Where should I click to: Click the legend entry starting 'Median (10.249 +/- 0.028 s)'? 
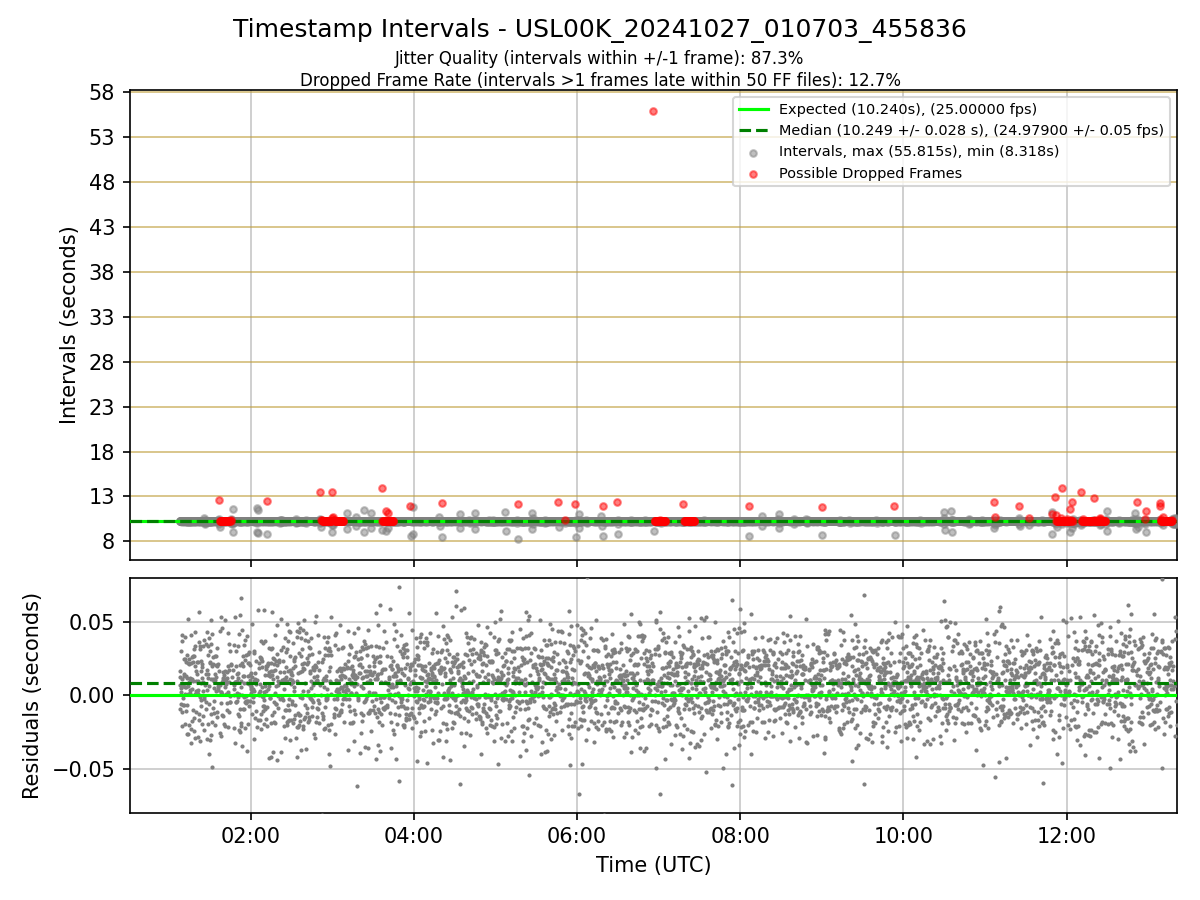tap(971, 130)
